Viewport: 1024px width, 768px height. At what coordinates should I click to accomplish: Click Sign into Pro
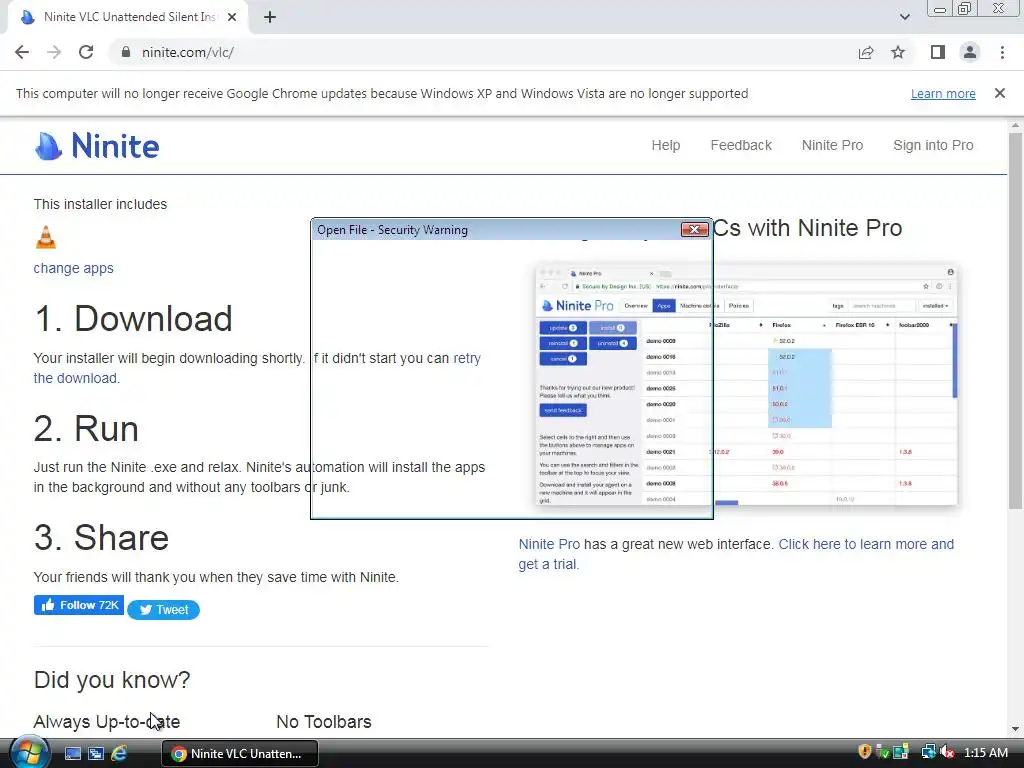[x=933, y=145]
